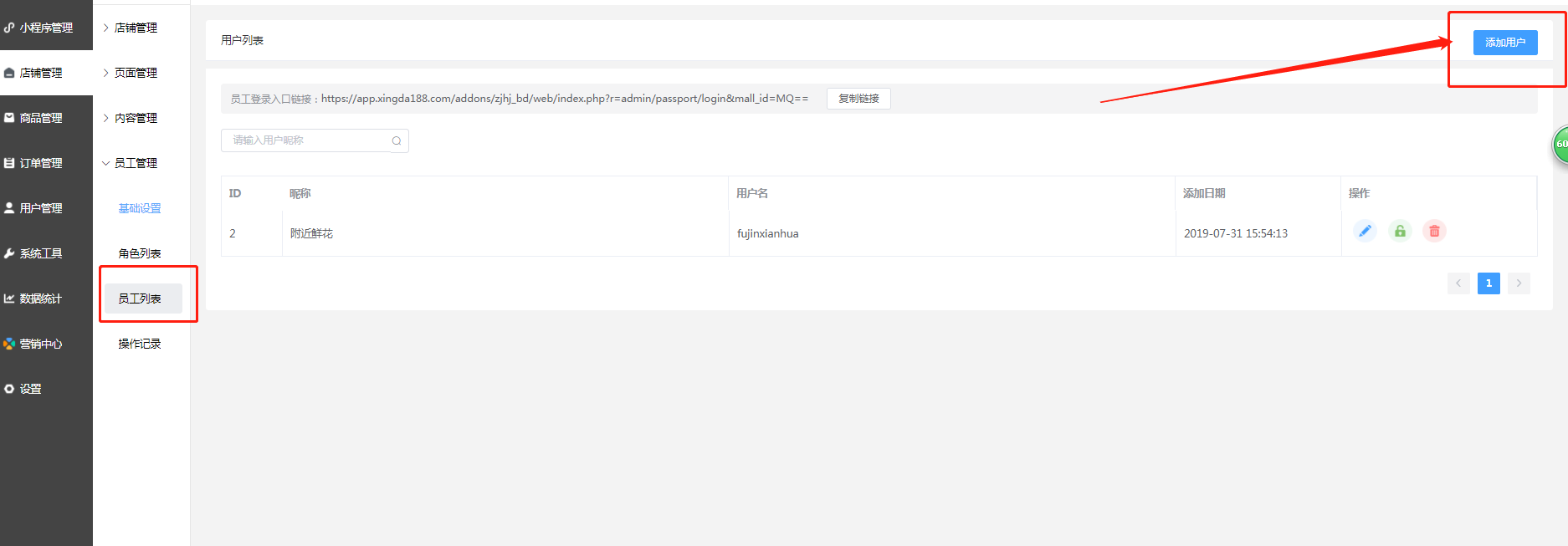Open 商品管理 in the dark sidebar
Viewport: 1568px width, 546px height.
click(46, 118)
